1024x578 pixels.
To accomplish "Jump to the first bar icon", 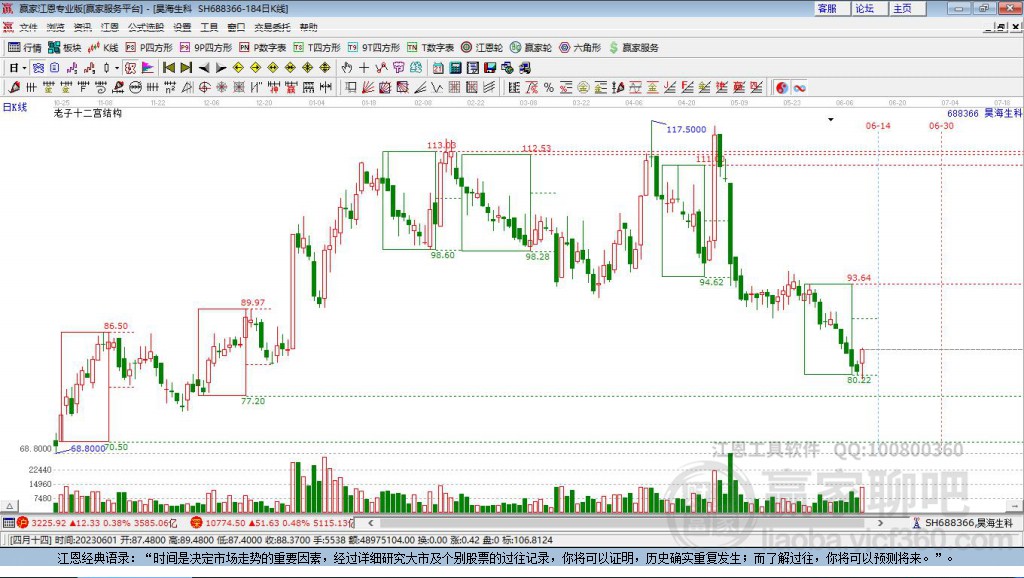I will (168, 68).
